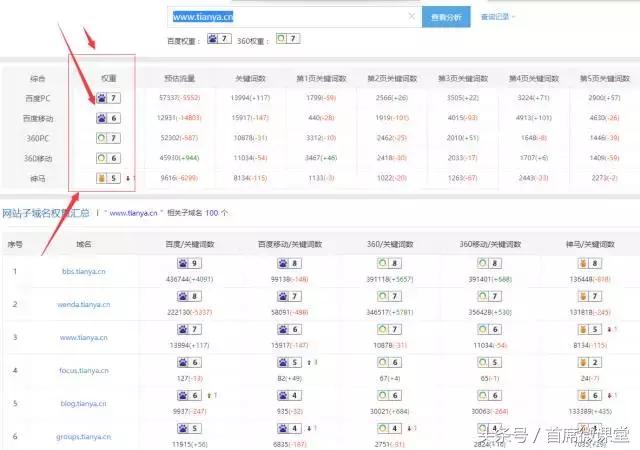Click the 神马 weight 5 badge
This screenshot has width=640, height=450.
tap(109, 178)
